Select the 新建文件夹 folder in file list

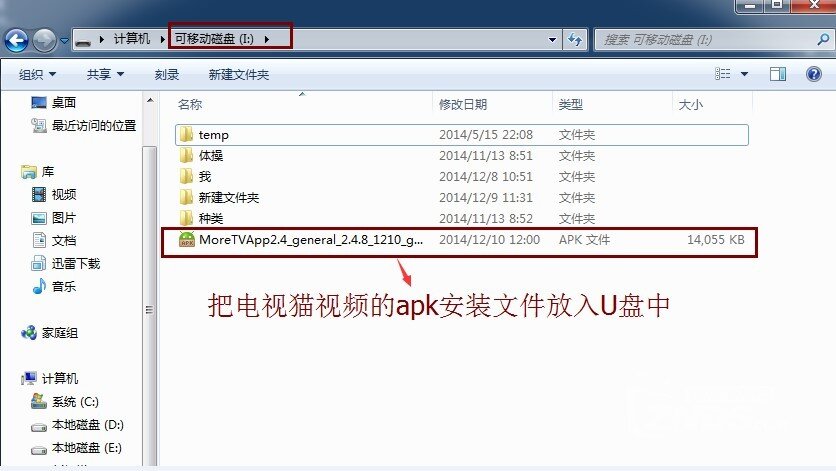[462, 197]
